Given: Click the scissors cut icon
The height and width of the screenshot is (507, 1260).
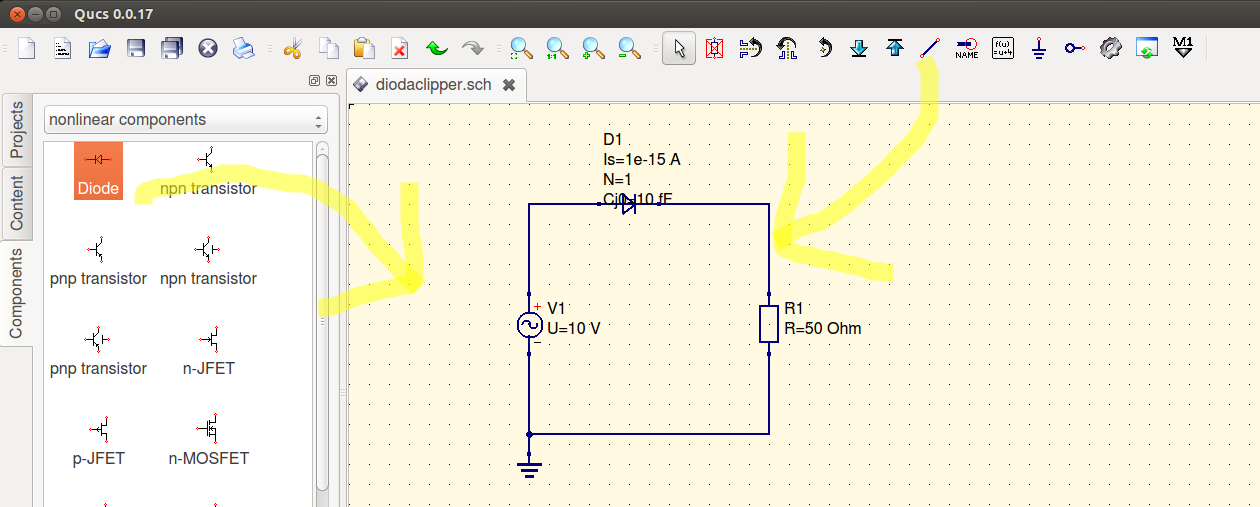Looking at the screenshot, I should click(x=292, y=48).
